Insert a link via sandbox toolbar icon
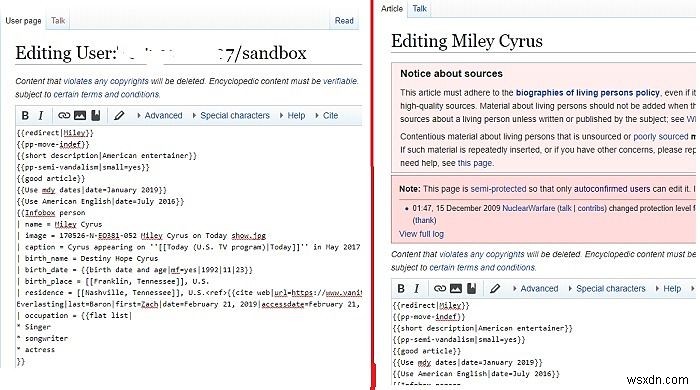Viewport: 700px width, 390px height. pyautogui.click(x=64, y=116)
